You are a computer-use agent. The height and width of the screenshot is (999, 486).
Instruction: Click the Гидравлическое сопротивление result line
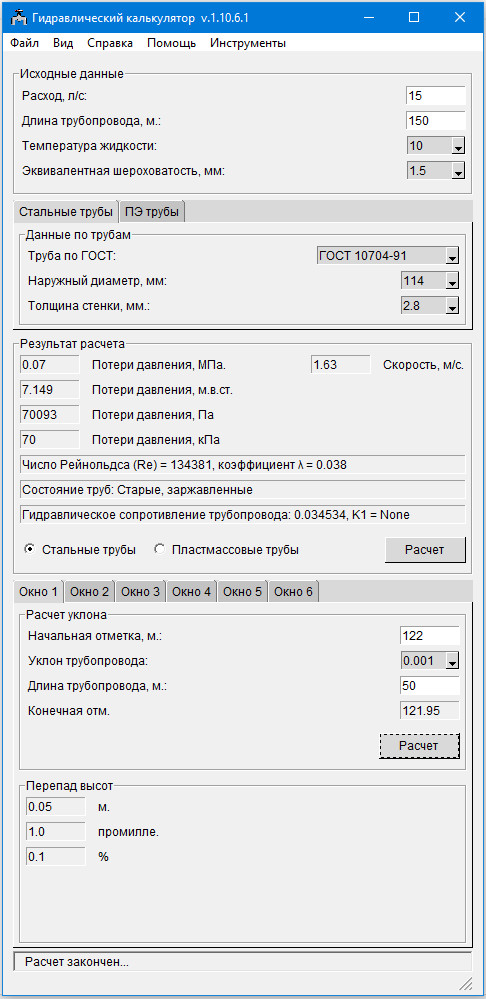click(243, 515)
